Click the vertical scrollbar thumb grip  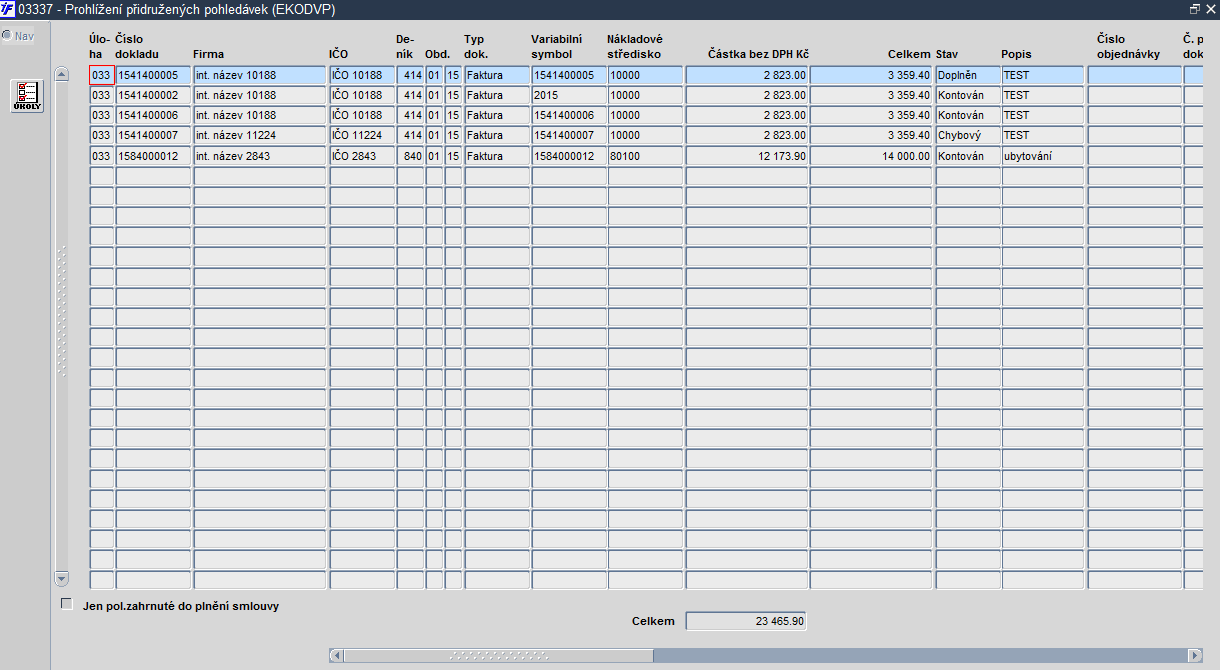(x=61, y=312)
